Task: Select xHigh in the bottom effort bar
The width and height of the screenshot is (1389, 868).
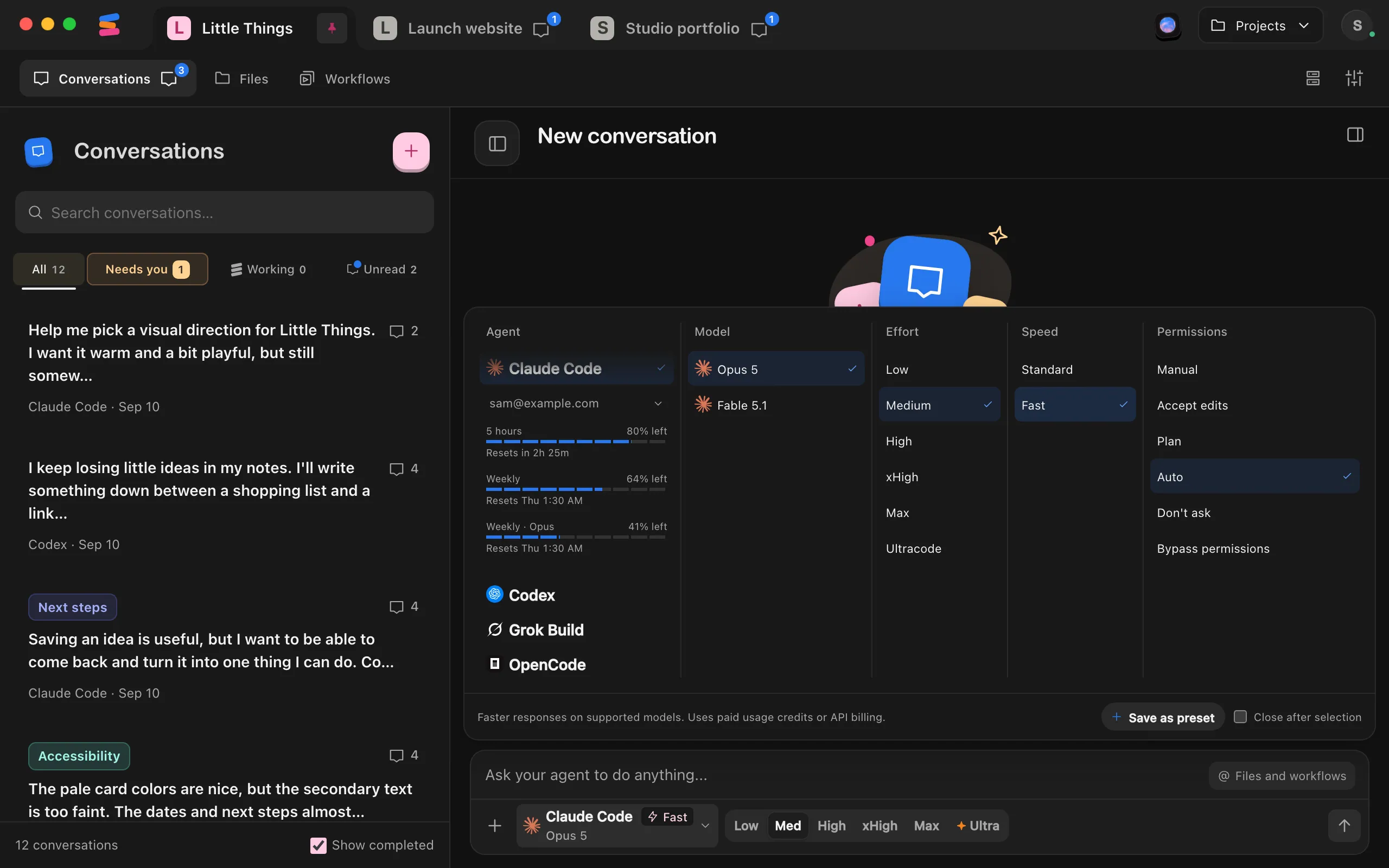Action: [879, 826]
